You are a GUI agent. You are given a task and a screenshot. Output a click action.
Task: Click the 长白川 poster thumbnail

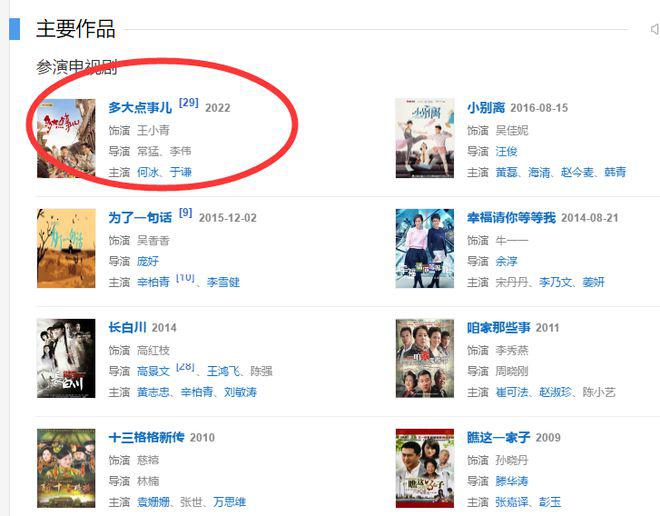coord(66,358)
